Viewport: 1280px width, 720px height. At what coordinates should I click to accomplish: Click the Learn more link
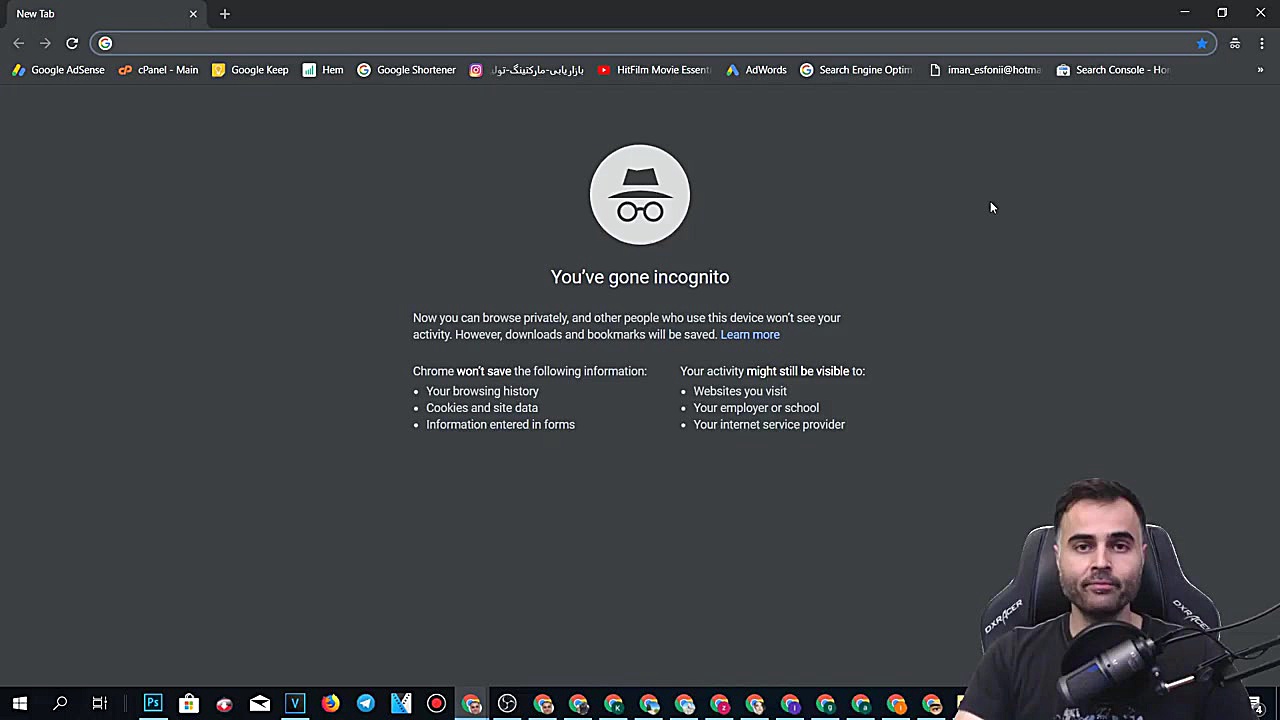(750, 335)
